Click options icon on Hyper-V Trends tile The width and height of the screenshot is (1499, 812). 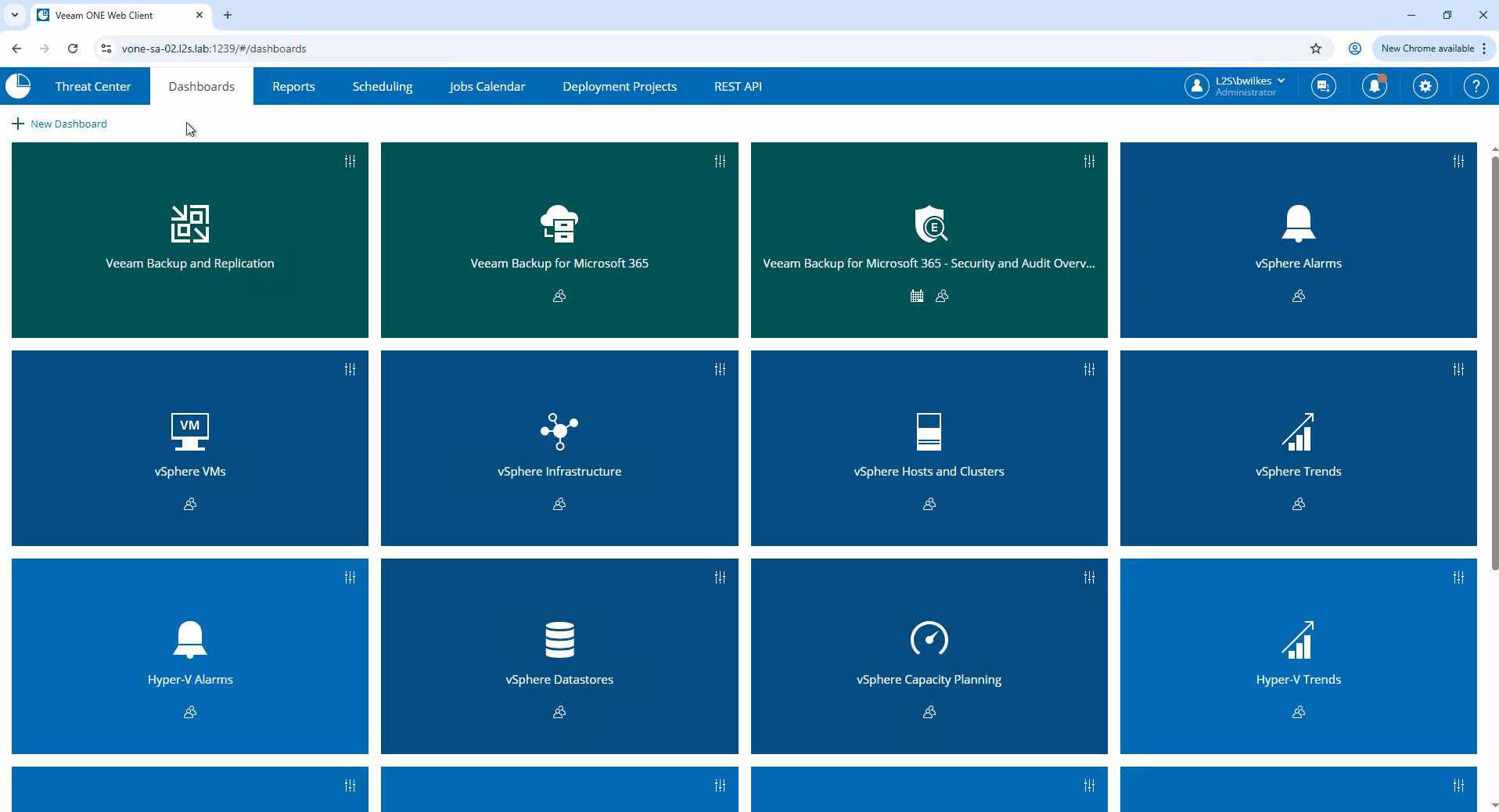click(1459, 577)
